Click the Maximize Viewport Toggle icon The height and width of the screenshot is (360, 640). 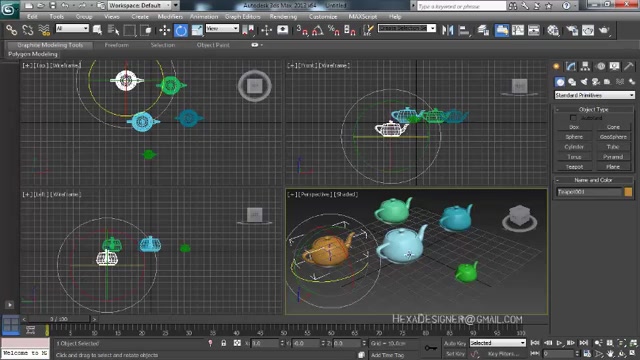pyautogui.click(x=633, y=353)
